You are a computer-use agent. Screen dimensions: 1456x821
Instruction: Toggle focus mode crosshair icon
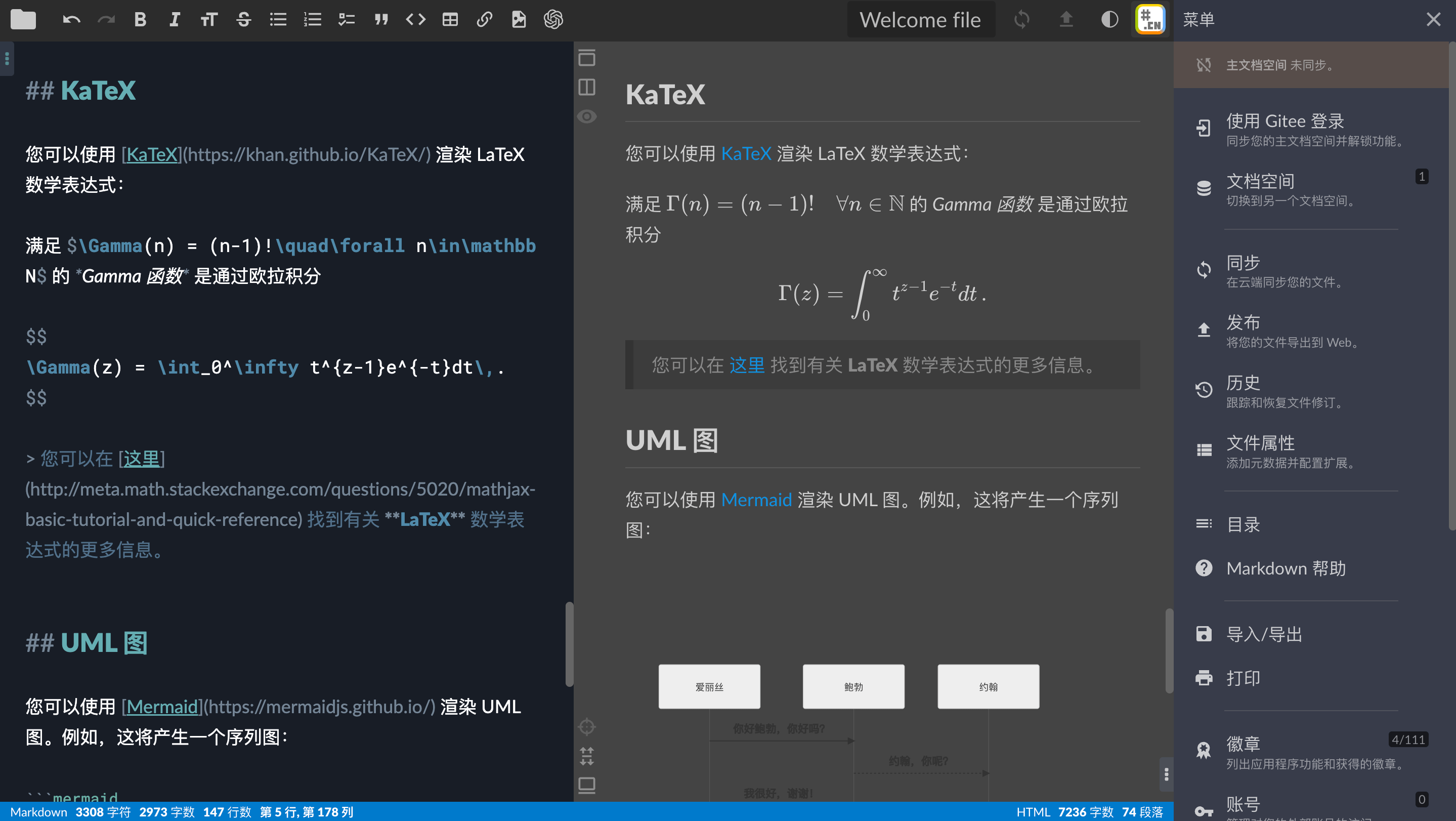tap(587, 726)
